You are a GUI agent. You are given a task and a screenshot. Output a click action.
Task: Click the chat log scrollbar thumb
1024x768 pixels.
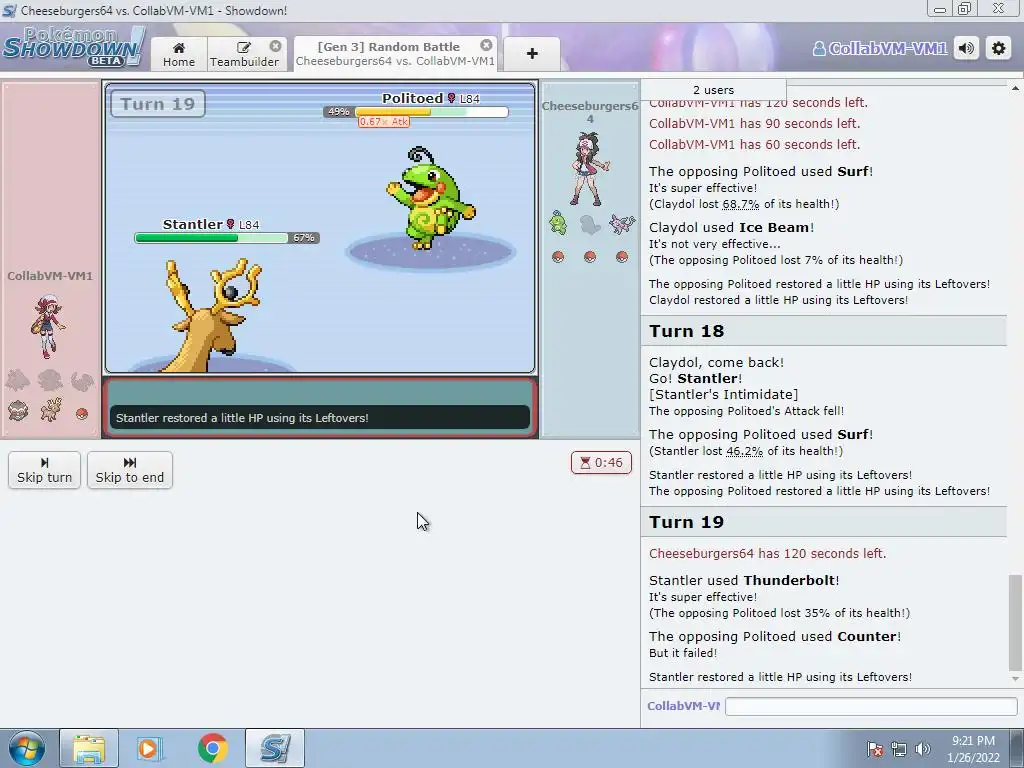point(1015,622)
